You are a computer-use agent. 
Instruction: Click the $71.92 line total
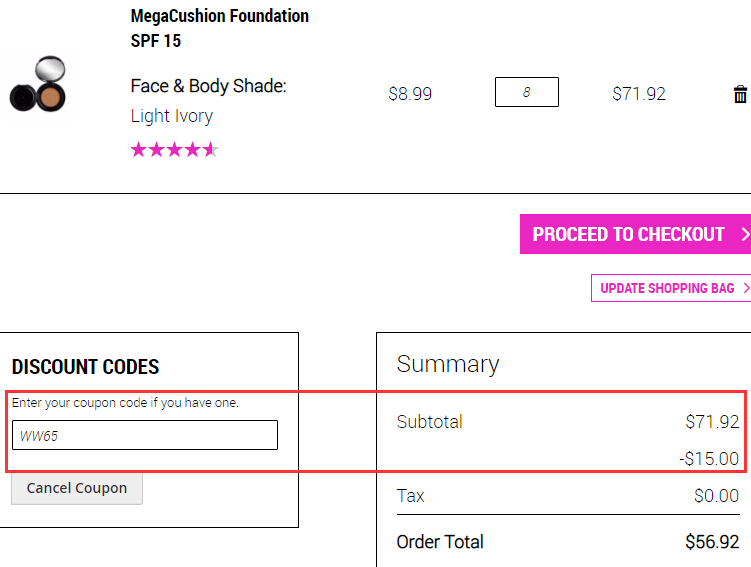[x=639, y=94]
